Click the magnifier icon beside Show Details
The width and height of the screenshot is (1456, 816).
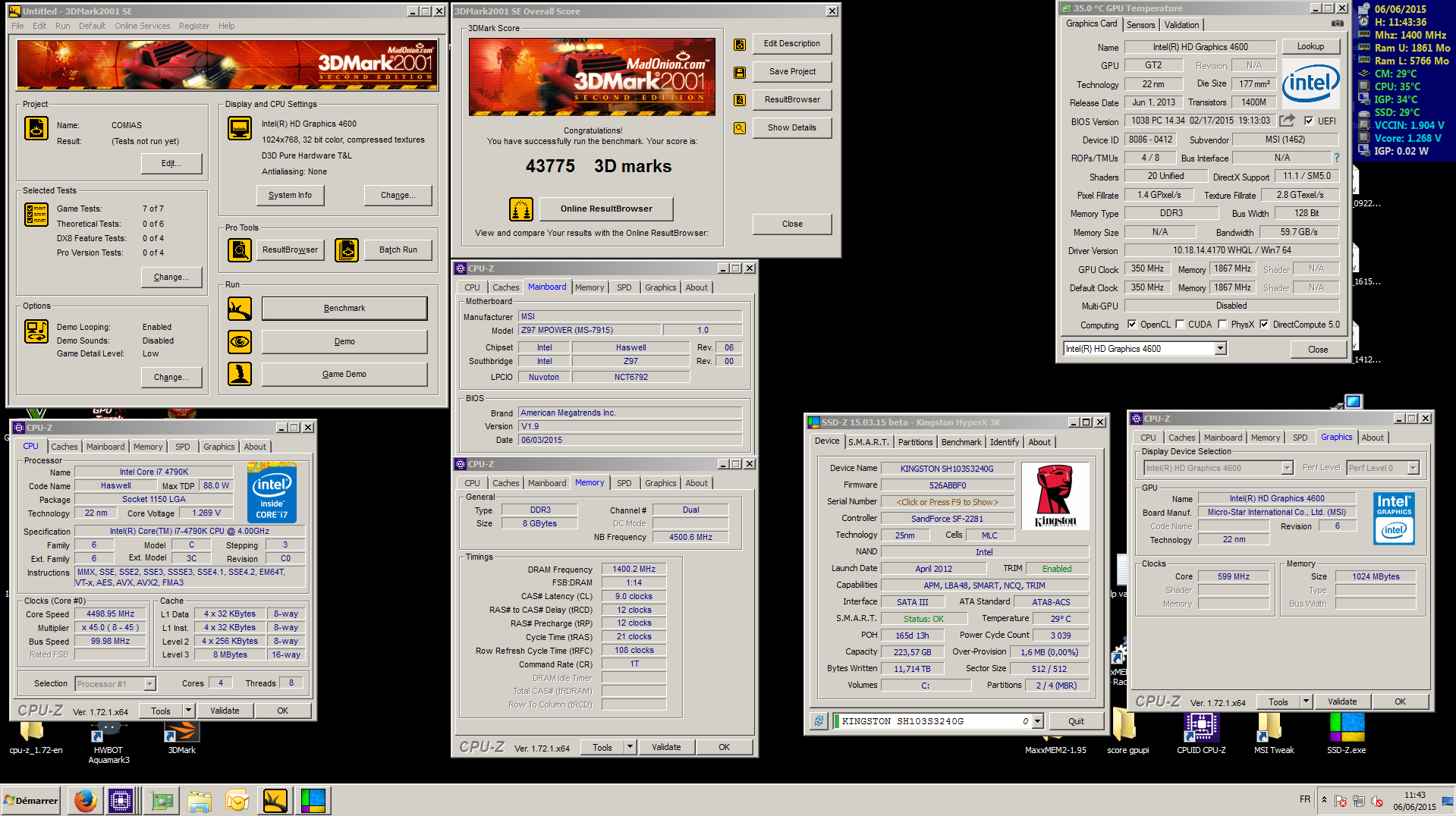[x=740, y=128]
